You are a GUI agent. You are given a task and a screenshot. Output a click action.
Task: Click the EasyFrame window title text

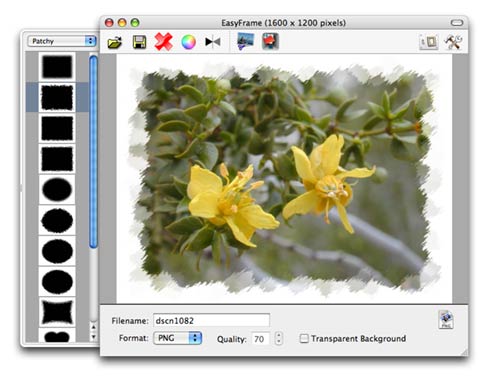point(284,23)
